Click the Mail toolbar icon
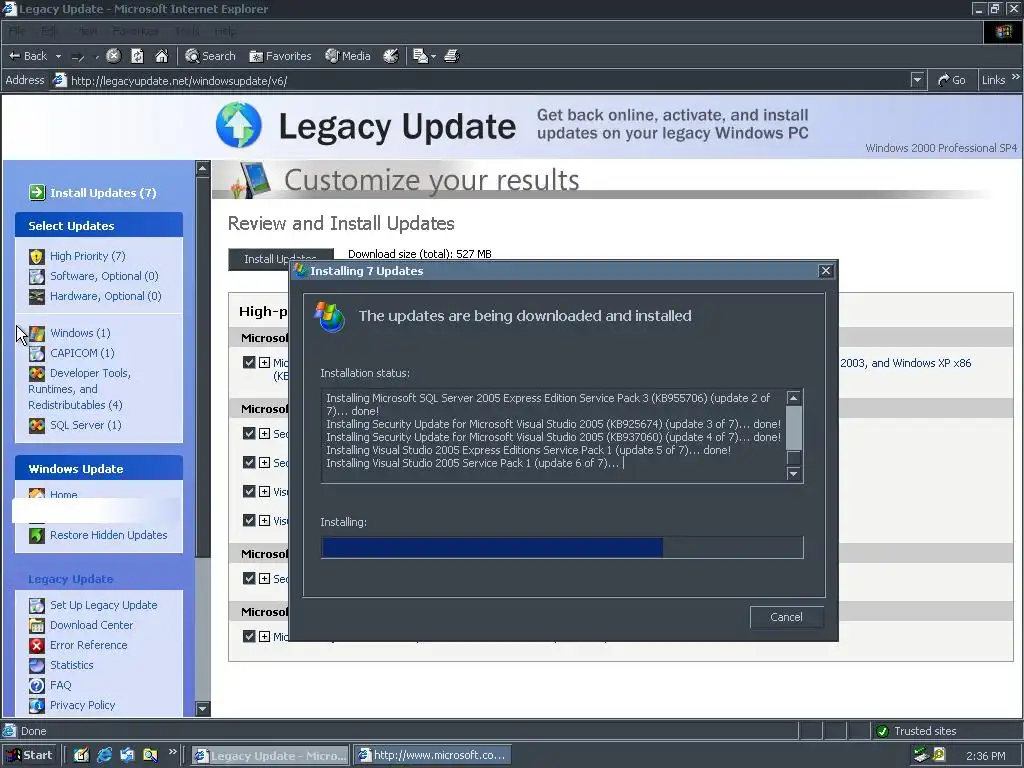 (420, 56)
